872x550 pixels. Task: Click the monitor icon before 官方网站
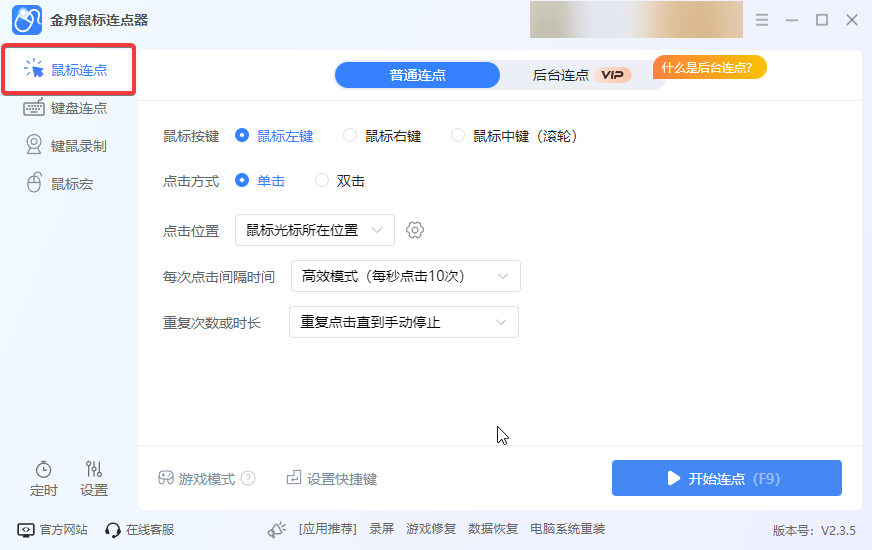click(x=26, y=530)
